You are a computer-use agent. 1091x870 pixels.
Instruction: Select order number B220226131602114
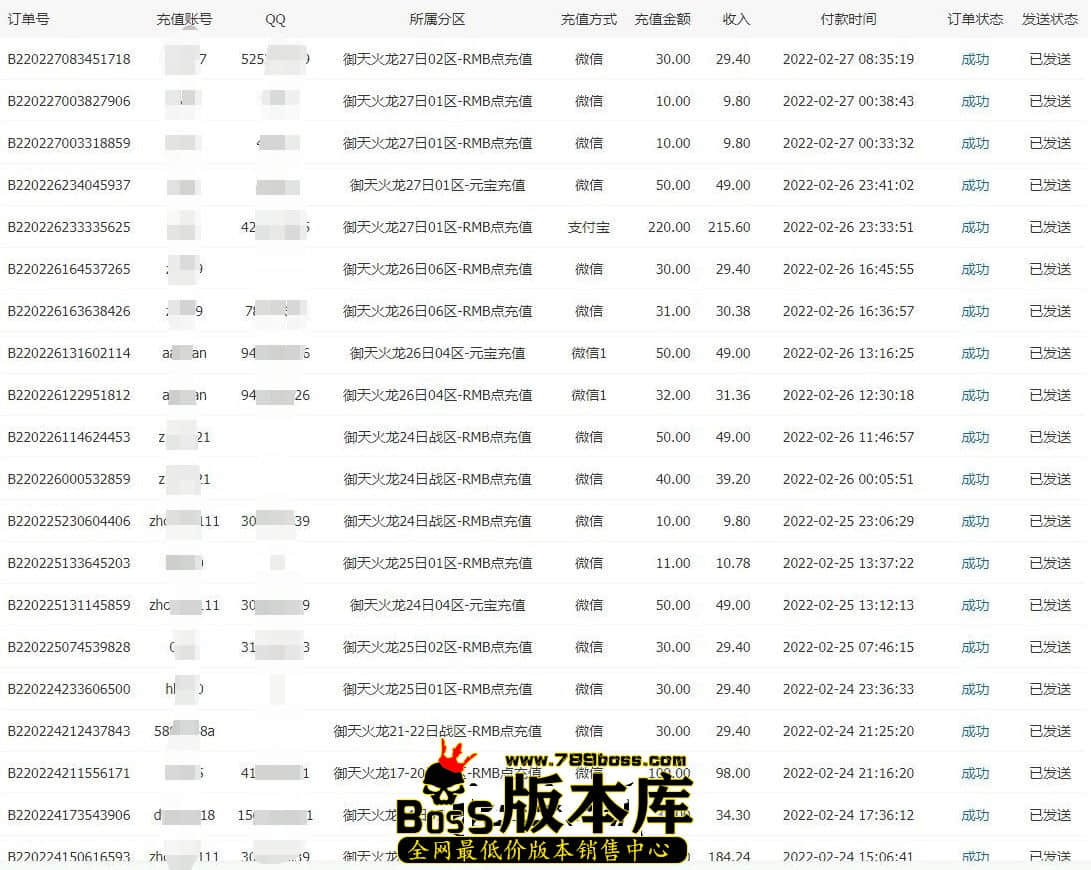69,353
